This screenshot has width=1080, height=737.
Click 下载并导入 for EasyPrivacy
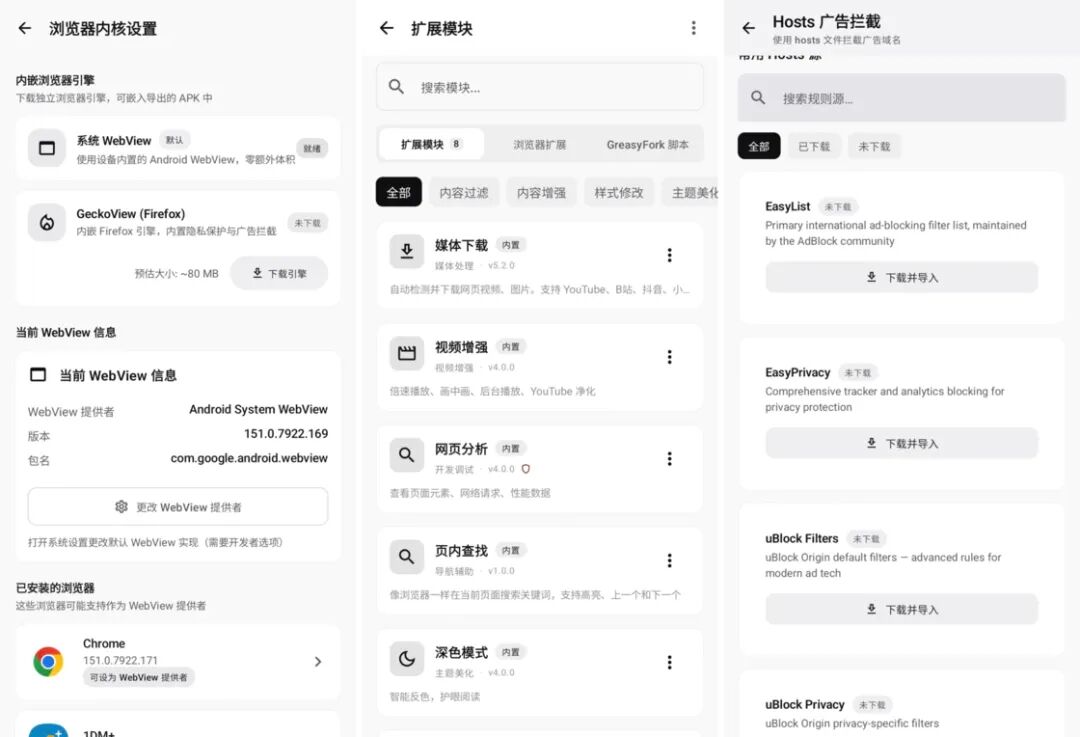(x=902, y=444)
